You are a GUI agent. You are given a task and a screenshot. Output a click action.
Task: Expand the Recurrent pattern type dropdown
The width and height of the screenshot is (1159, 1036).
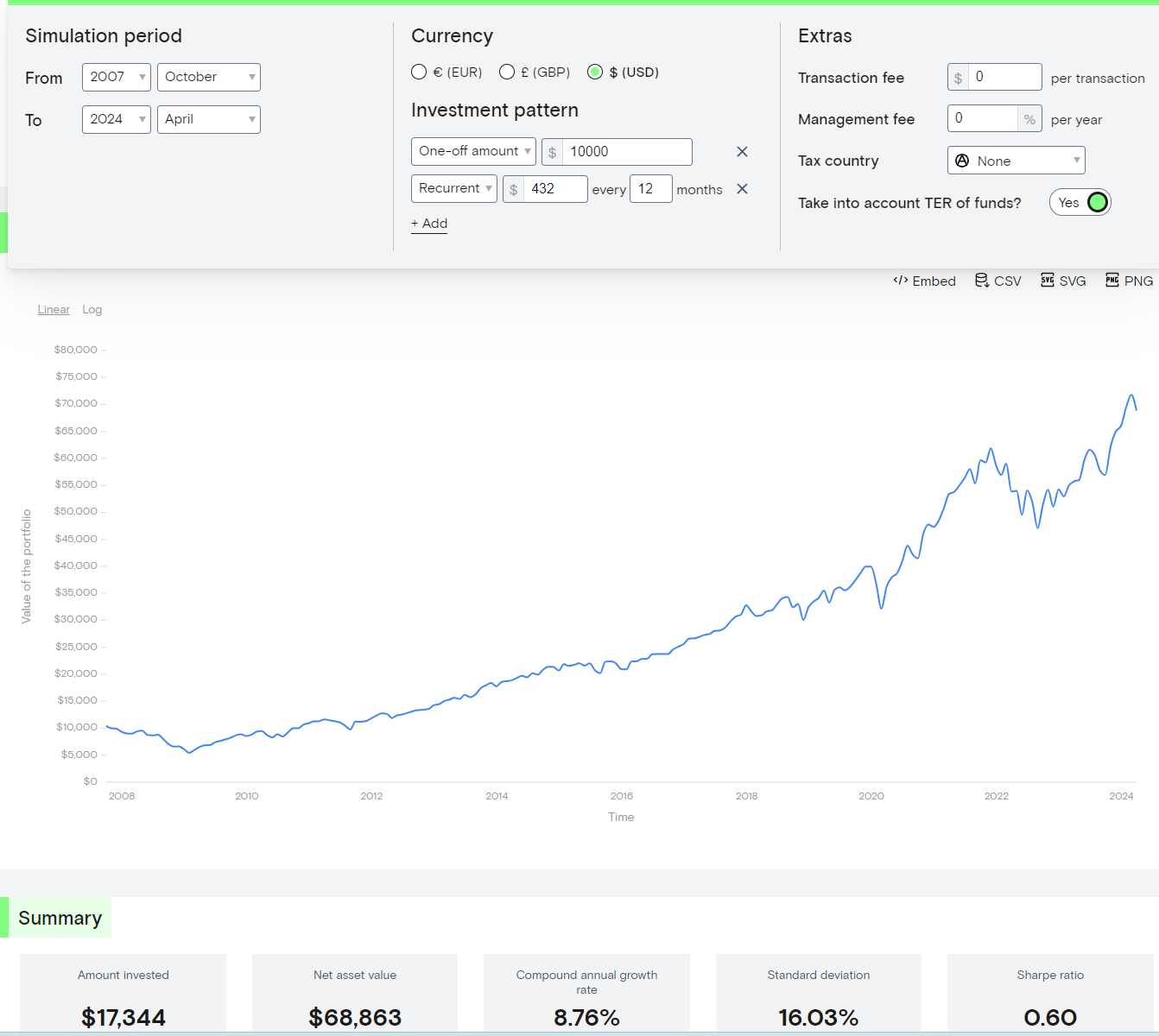pyautogui.click(x=454, y=188)
